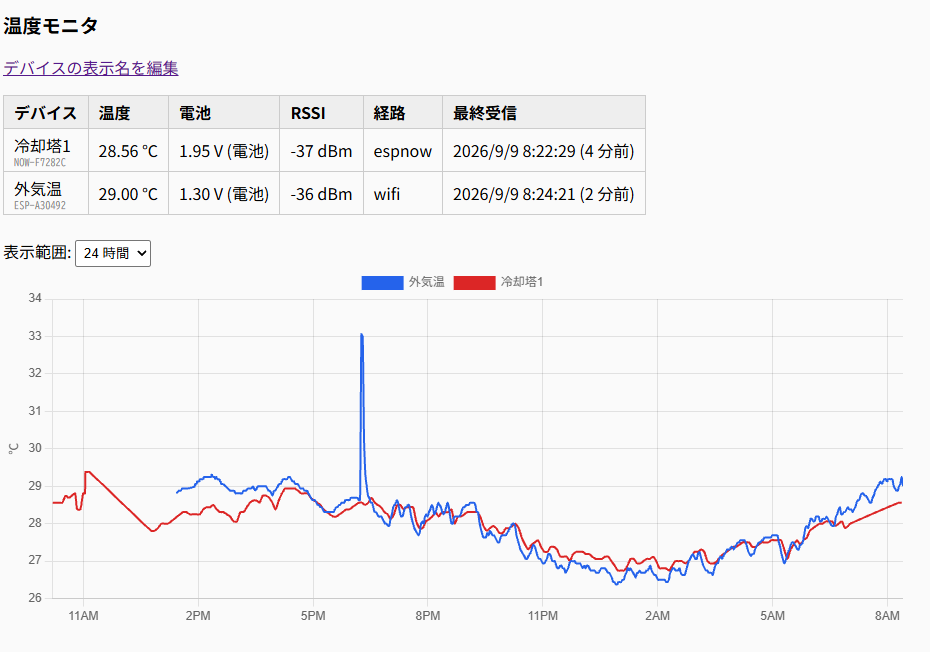The image size is (930, 652).
Task: Click the 経路 column header
Action: tap(403, 113)
